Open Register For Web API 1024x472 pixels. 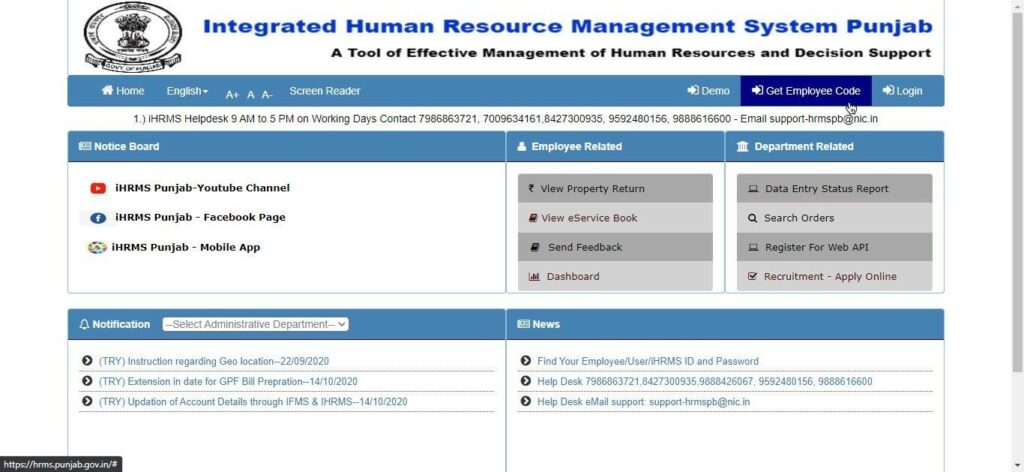pos(835,247)
